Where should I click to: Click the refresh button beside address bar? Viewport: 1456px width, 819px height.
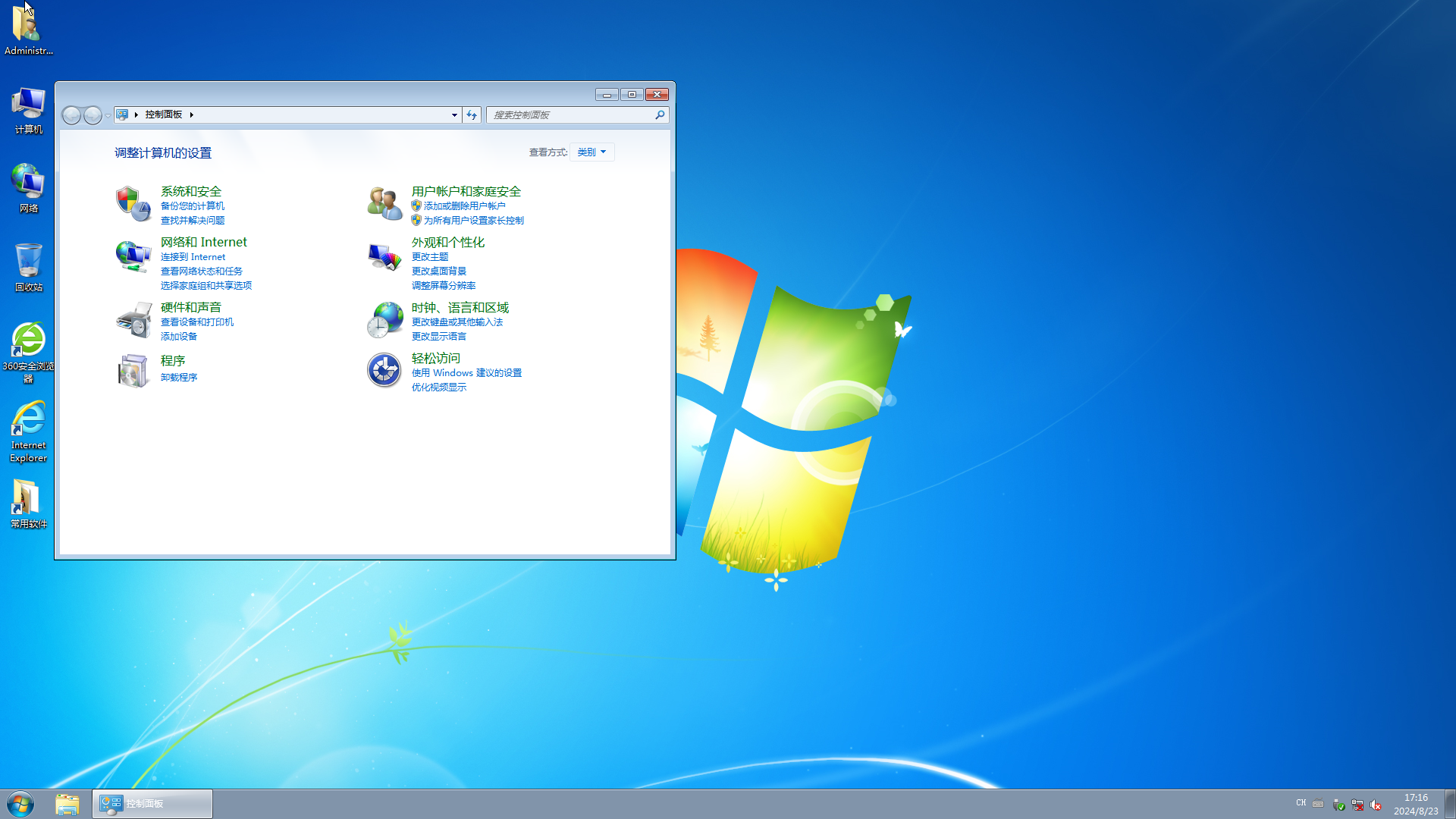(x=472, y=115)
